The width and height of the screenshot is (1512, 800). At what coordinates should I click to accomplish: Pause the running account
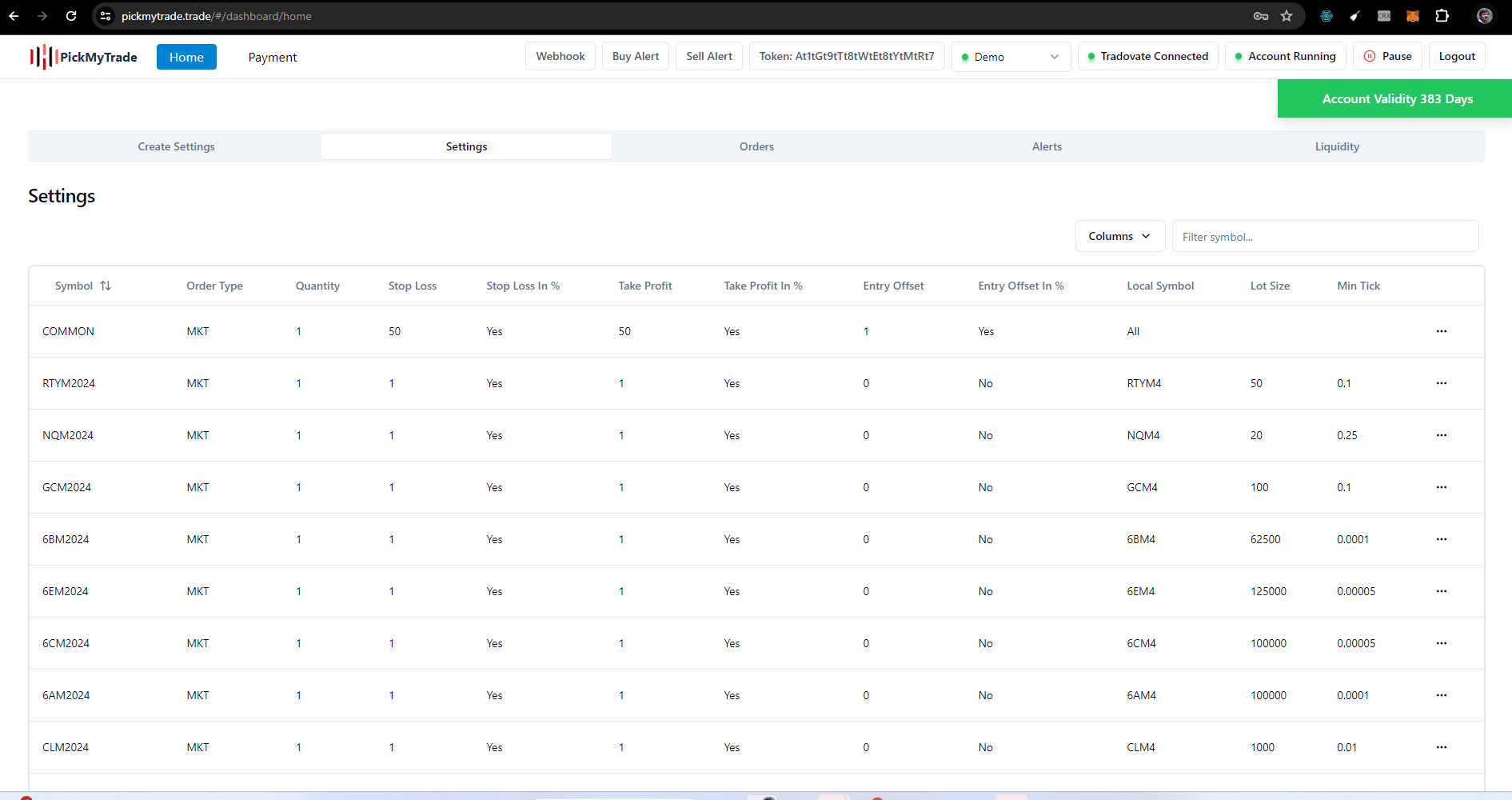[1387, 56]
